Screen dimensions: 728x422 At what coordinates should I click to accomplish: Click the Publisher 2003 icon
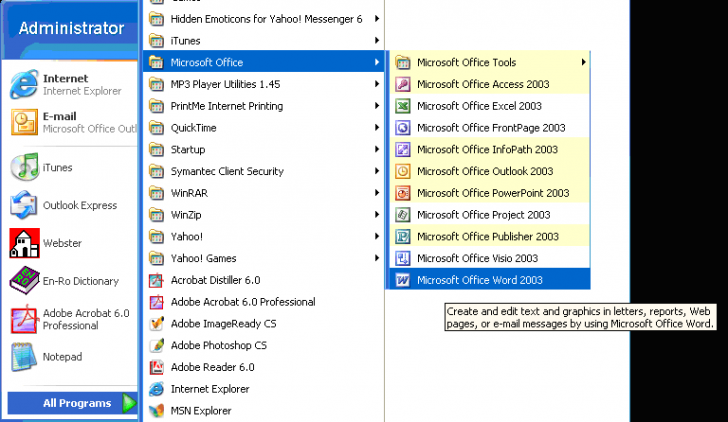(403, 236)
